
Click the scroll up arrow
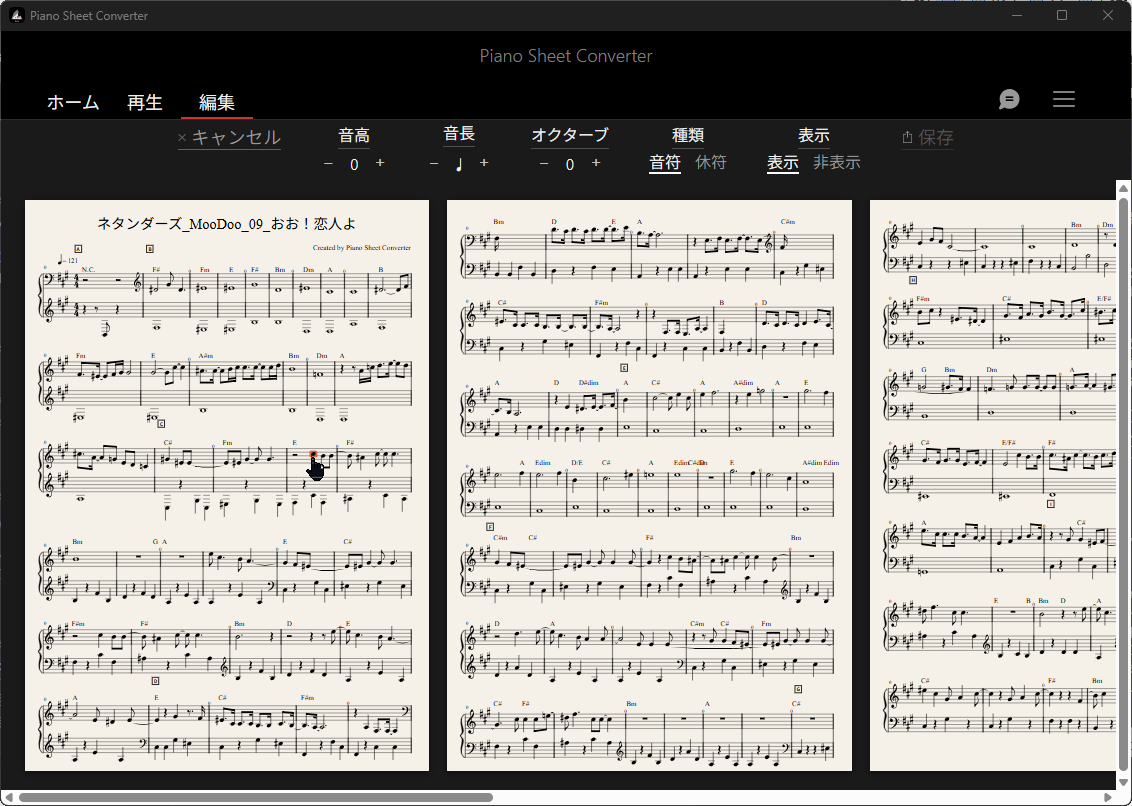1123,188
